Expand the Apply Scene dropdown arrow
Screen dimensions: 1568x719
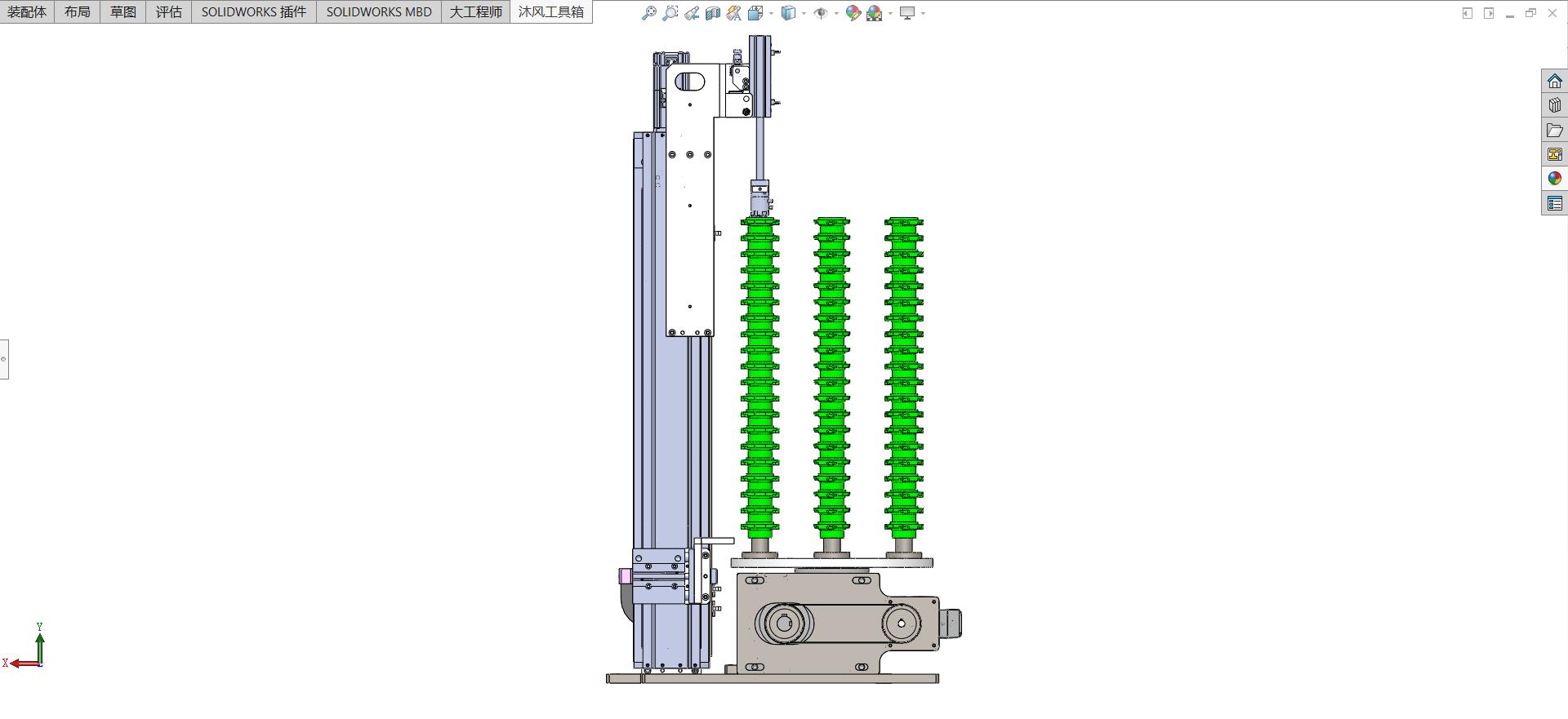click(890, 13)
